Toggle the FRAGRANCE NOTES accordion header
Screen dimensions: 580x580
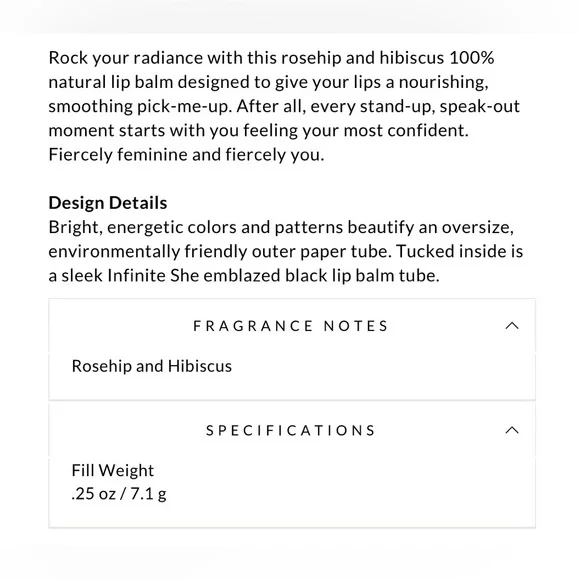pos(292,326)
